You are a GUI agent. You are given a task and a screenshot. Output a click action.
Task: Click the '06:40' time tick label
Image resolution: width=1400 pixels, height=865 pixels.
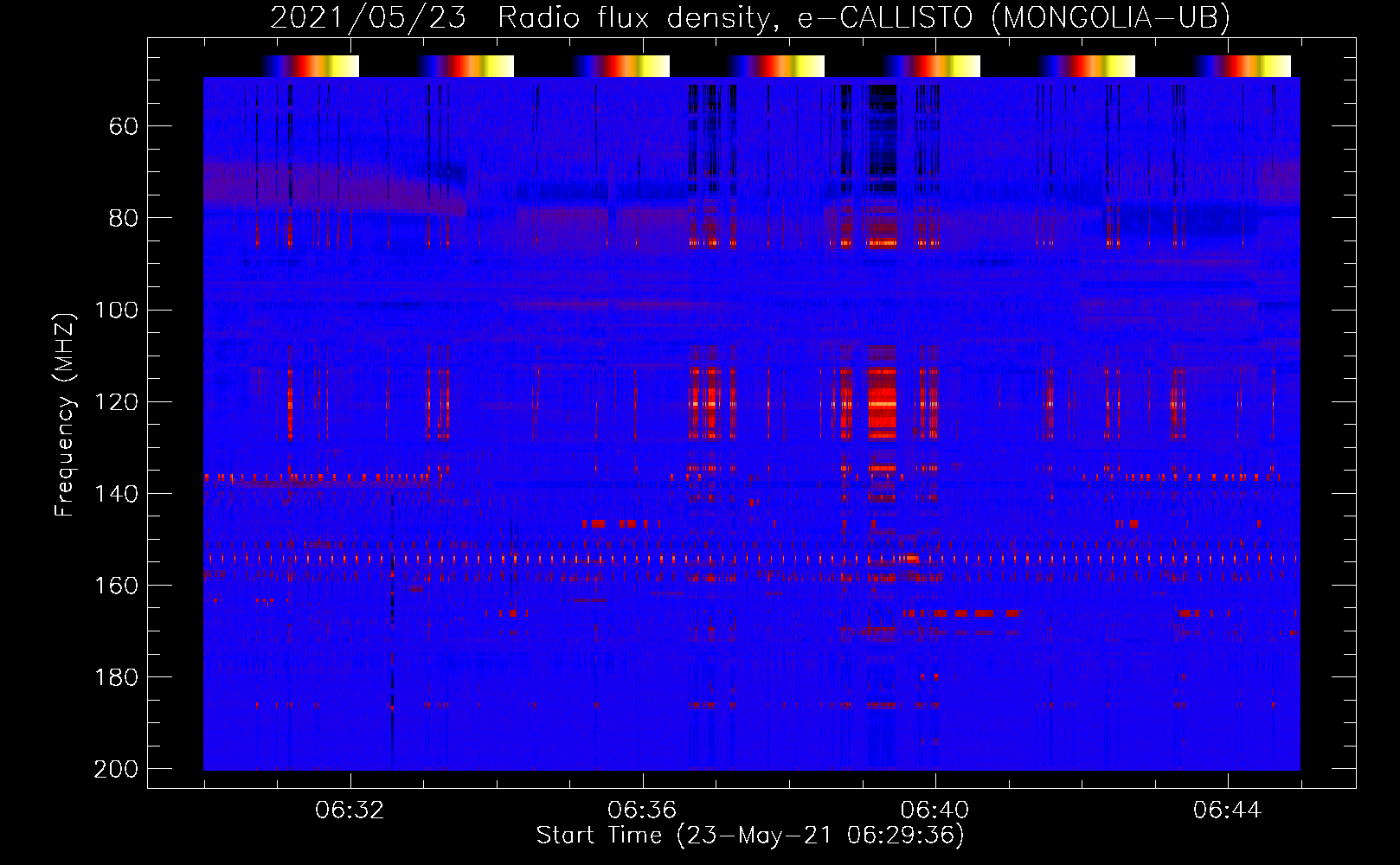(x=934, y=811)
